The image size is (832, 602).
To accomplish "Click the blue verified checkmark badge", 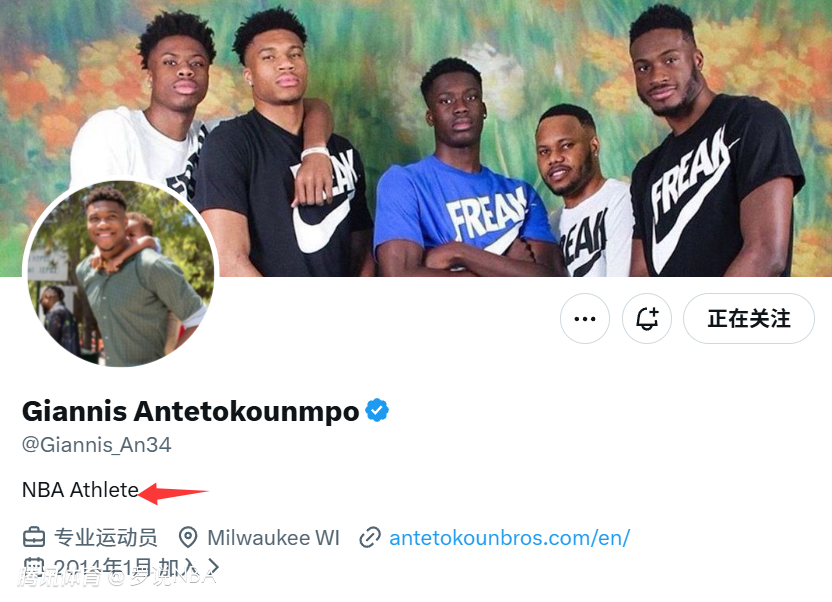I will [377, 410].
